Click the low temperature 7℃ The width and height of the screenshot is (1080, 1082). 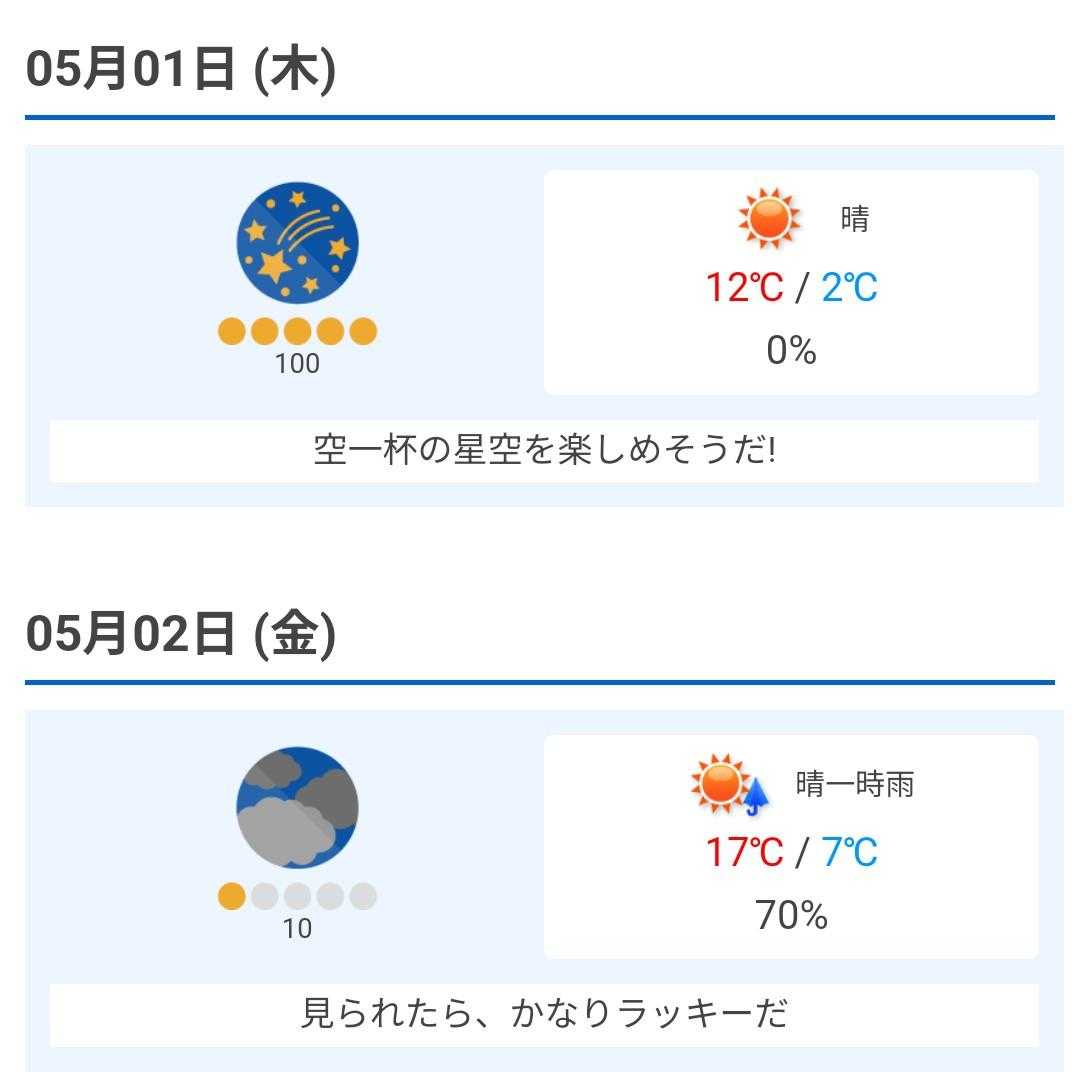pyautogui.click(x=849, y=852)
